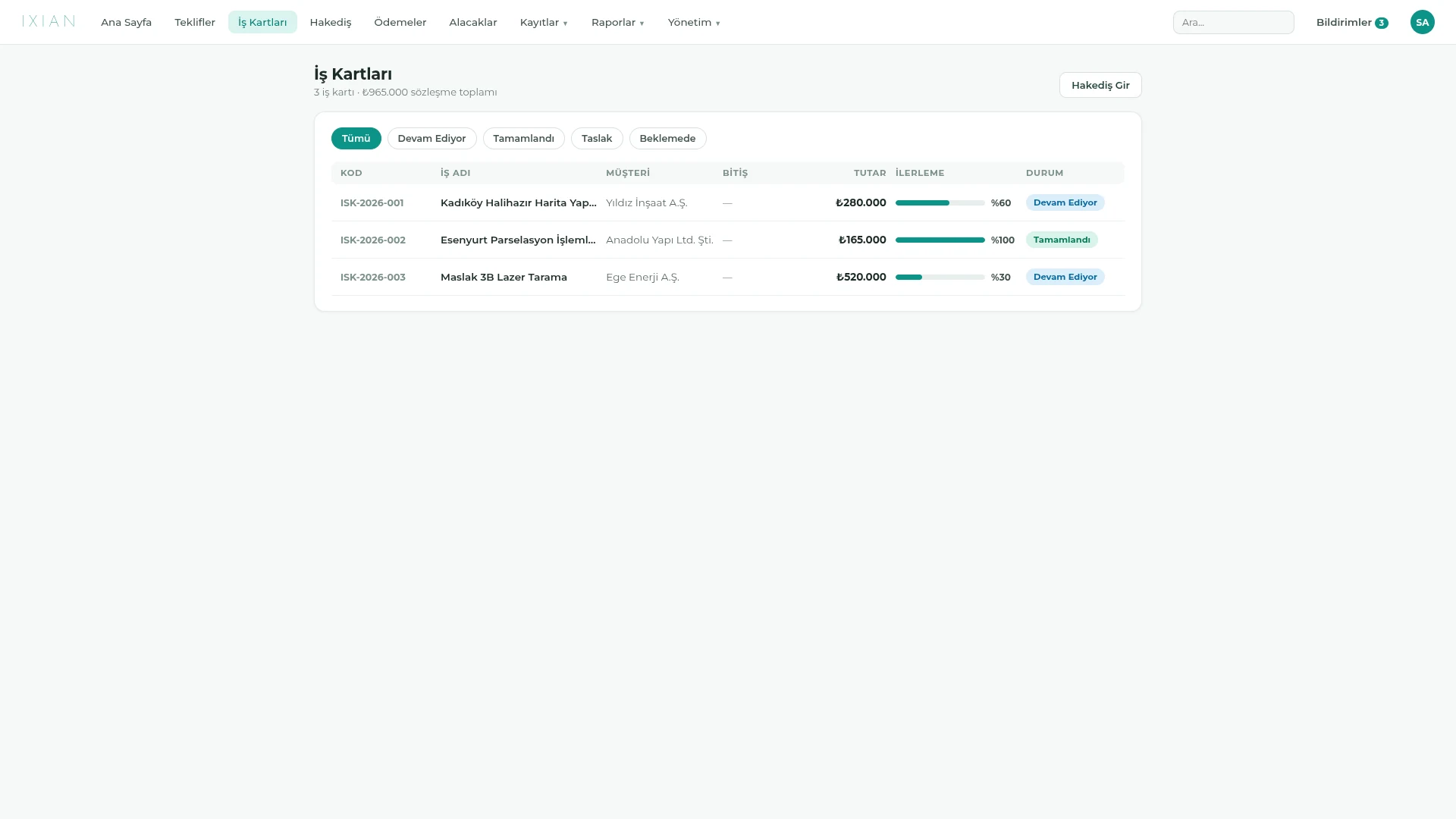Click the ₺520.000 amount

click(861, 277)
